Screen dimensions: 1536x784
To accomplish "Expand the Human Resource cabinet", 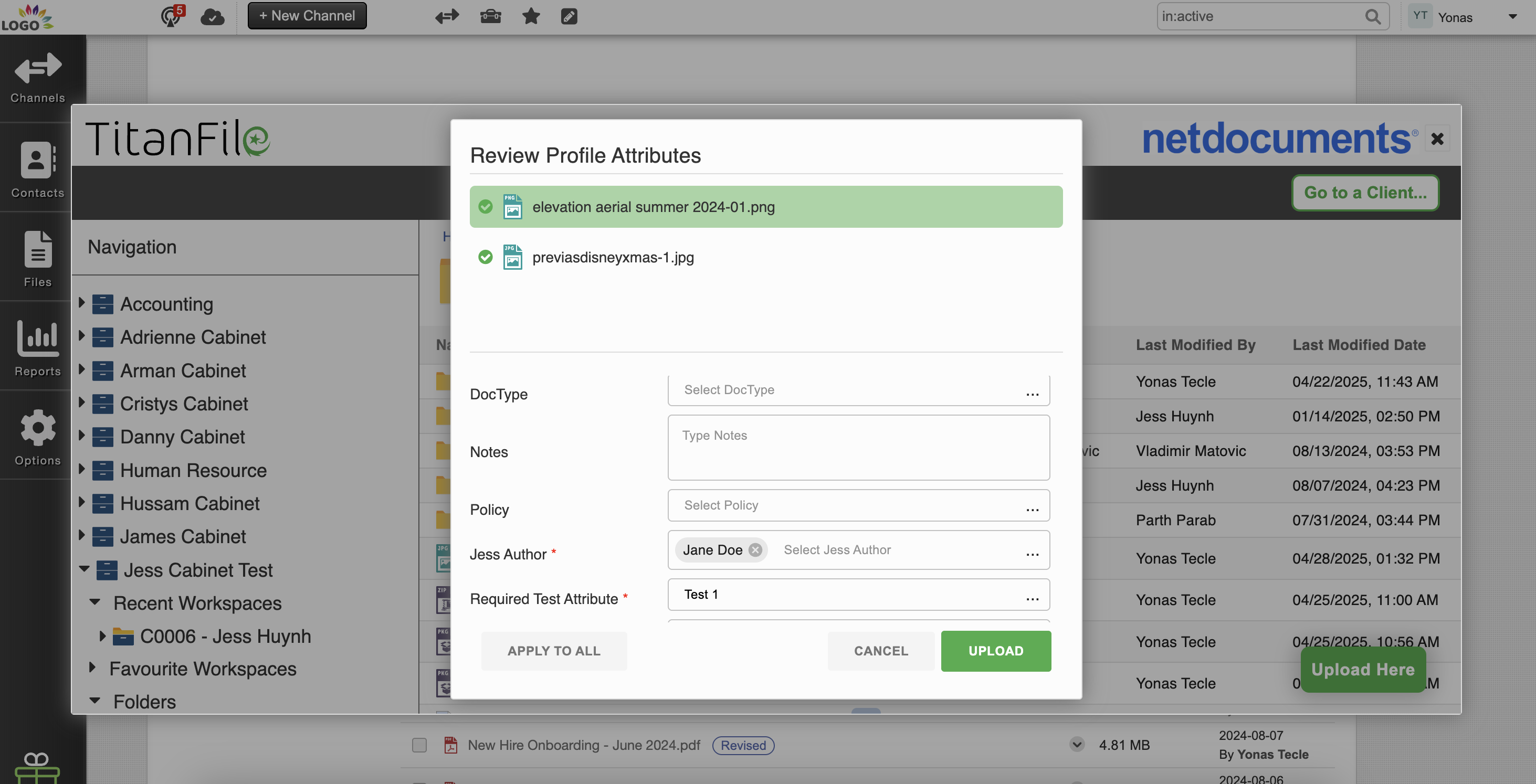I will pos(82,469).
